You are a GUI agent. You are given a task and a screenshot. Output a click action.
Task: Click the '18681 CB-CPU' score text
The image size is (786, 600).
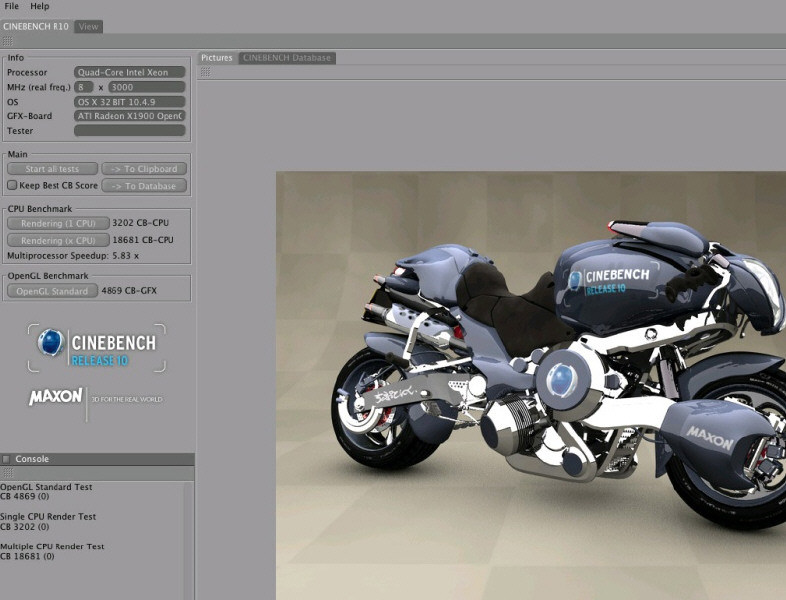[143, 240]
